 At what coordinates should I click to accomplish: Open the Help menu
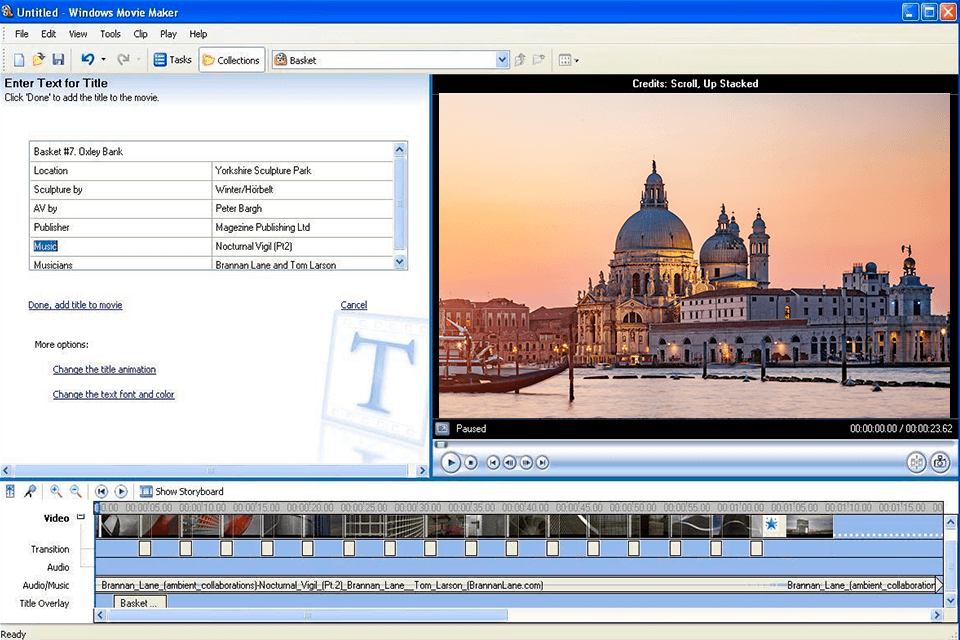click(x=198, y=34)
